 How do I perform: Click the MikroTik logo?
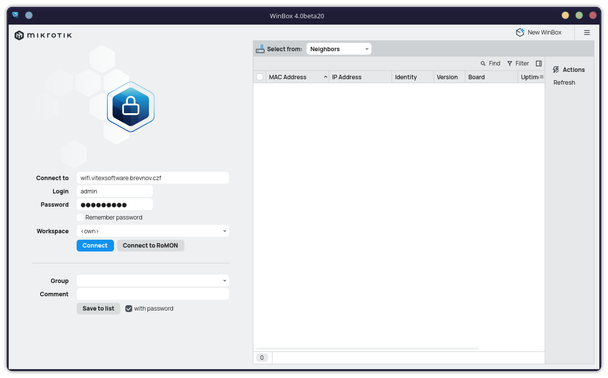43,35
